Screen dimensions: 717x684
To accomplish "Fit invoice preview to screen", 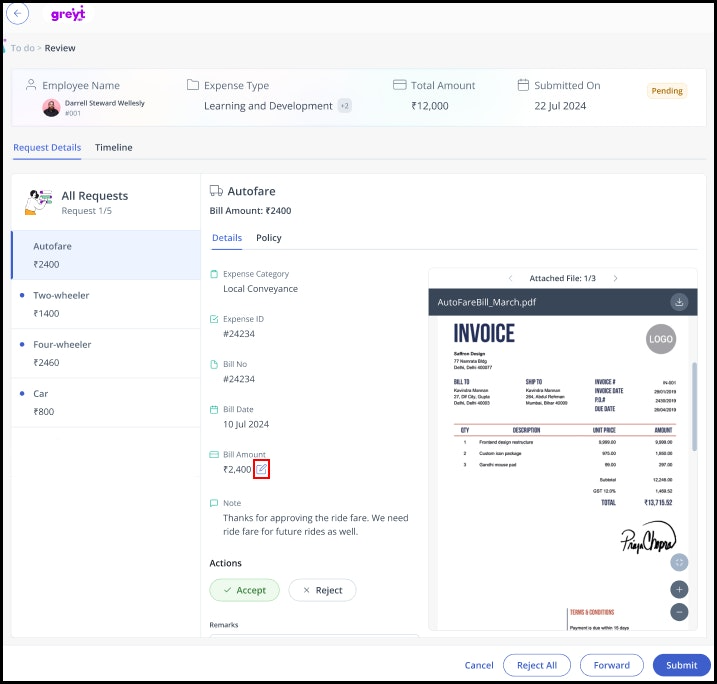I will click(679, 562).
